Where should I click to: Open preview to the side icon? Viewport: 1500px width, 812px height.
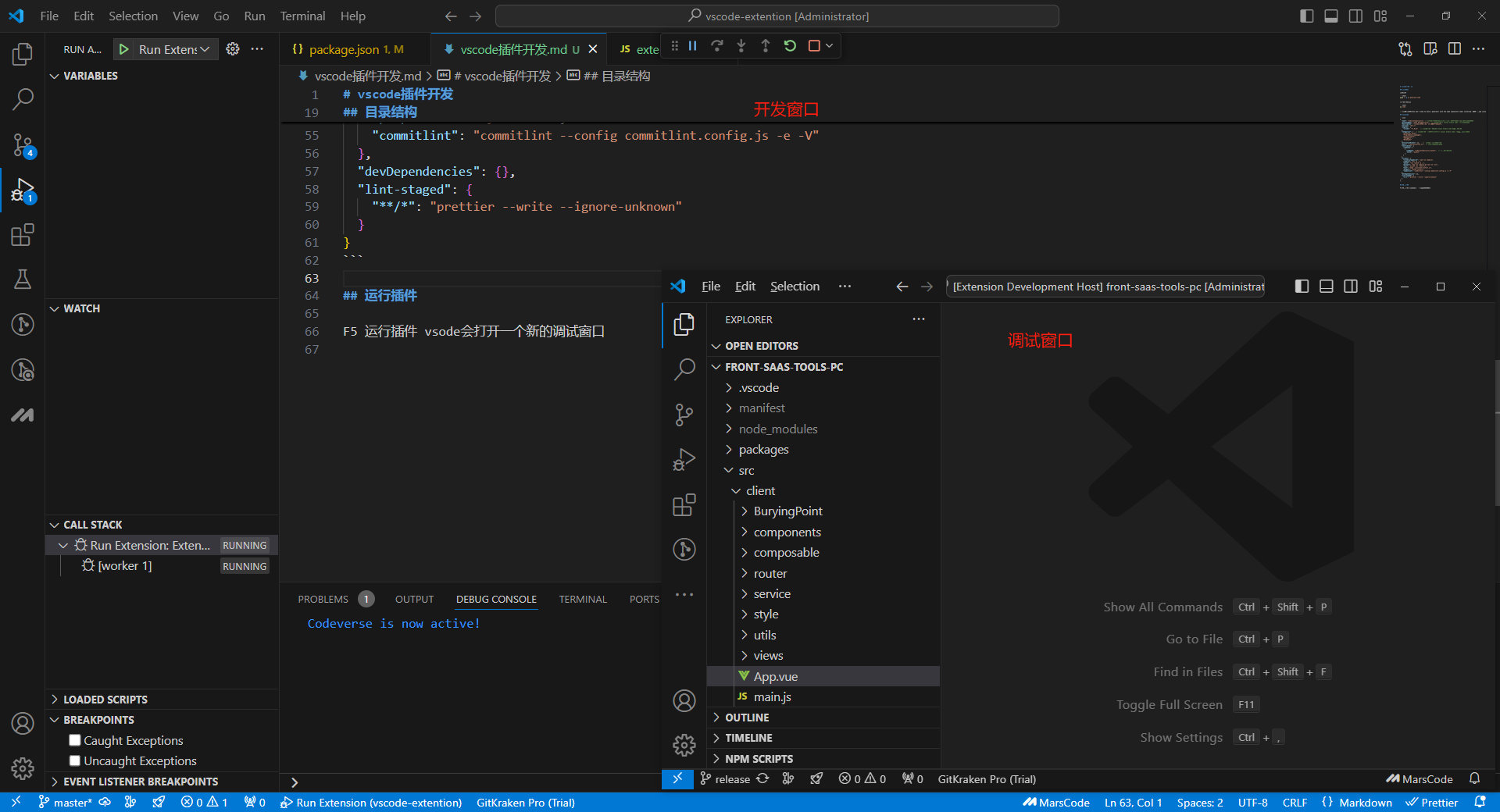(1430, 48)
